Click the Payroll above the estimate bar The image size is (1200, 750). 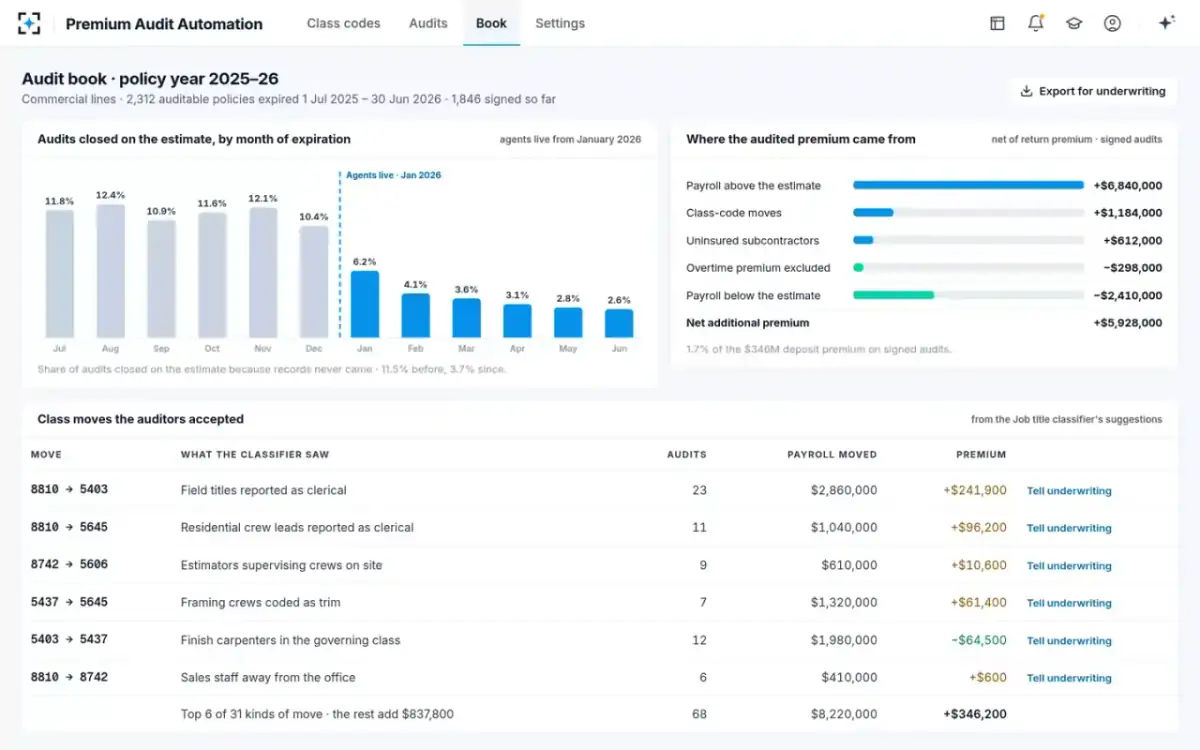click(x=968, y=185)
